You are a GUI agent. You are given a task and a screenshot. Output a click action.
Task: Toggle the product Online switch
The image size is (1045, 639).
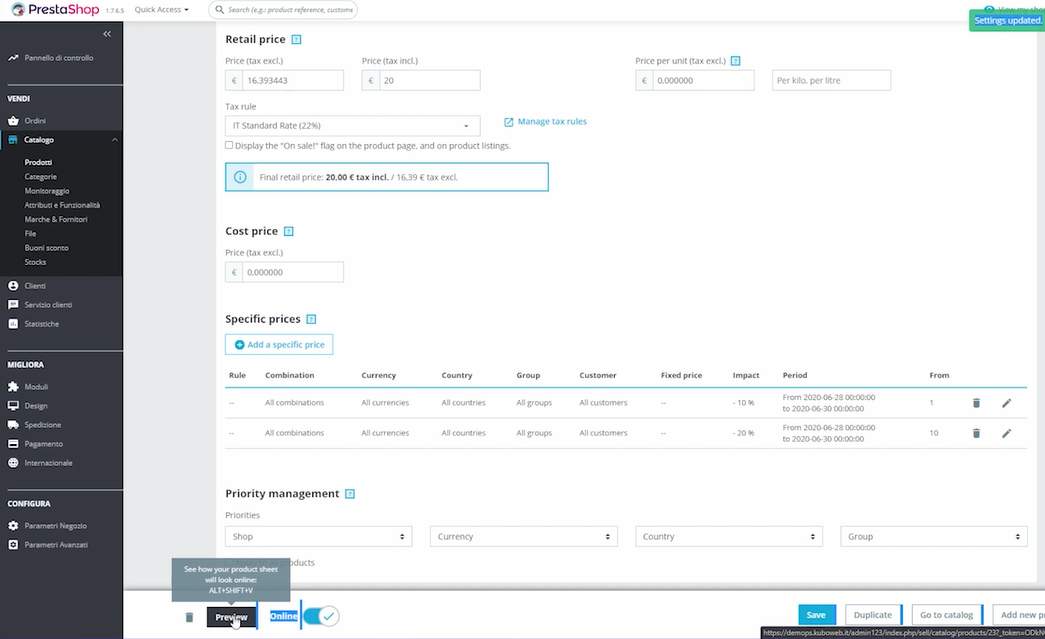pos(320,616)
